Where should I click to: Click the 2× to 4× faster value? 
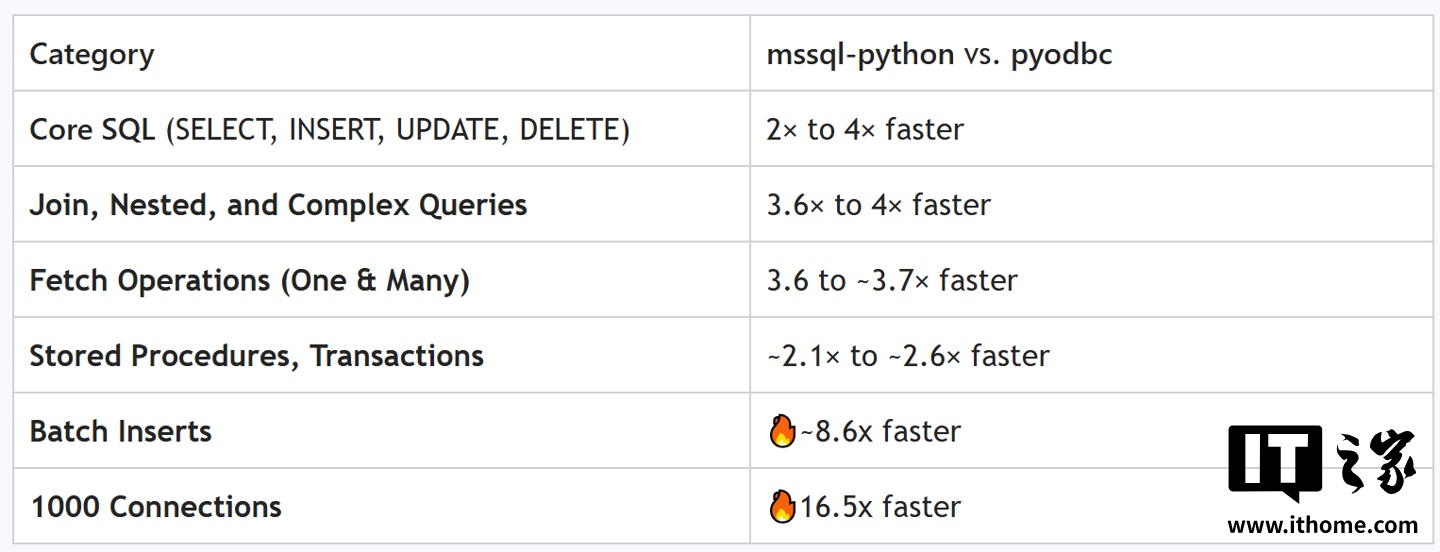point(865,130)
